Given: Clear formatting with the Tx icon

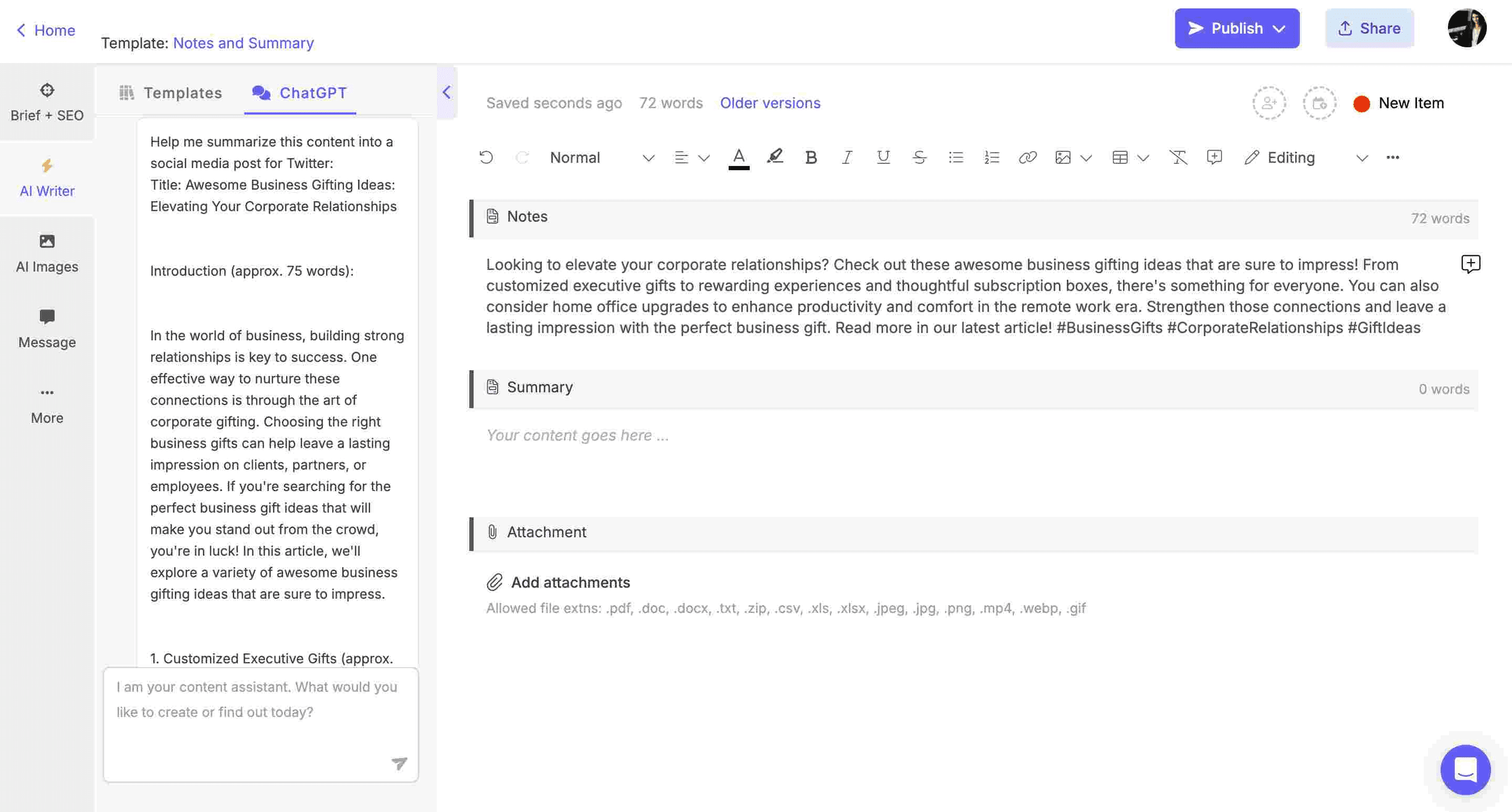Looking at the screenshot, I should tap(1178, 158).
